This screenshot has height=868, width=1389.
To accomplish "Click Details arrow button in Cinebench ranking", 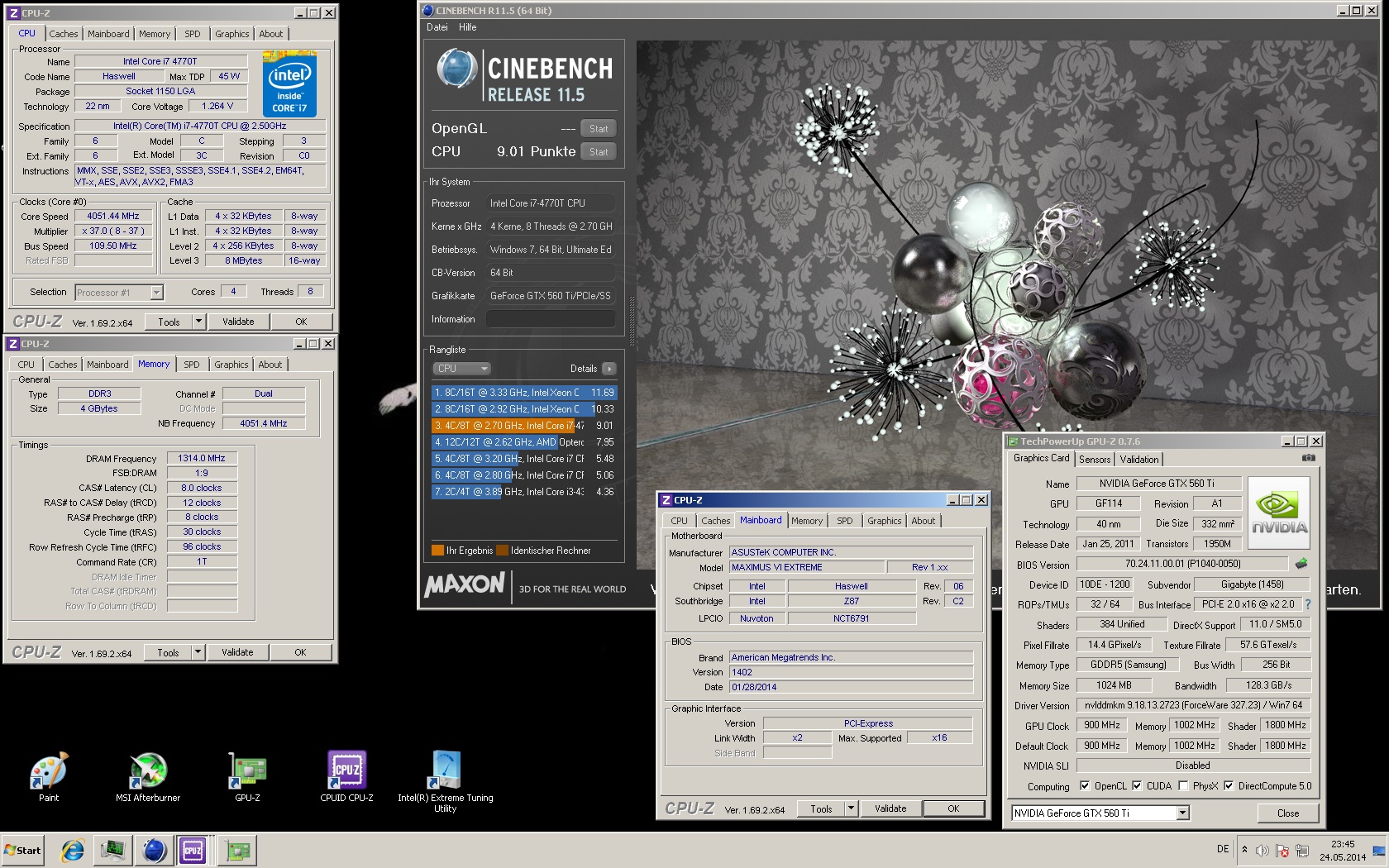I will point(609,369).
